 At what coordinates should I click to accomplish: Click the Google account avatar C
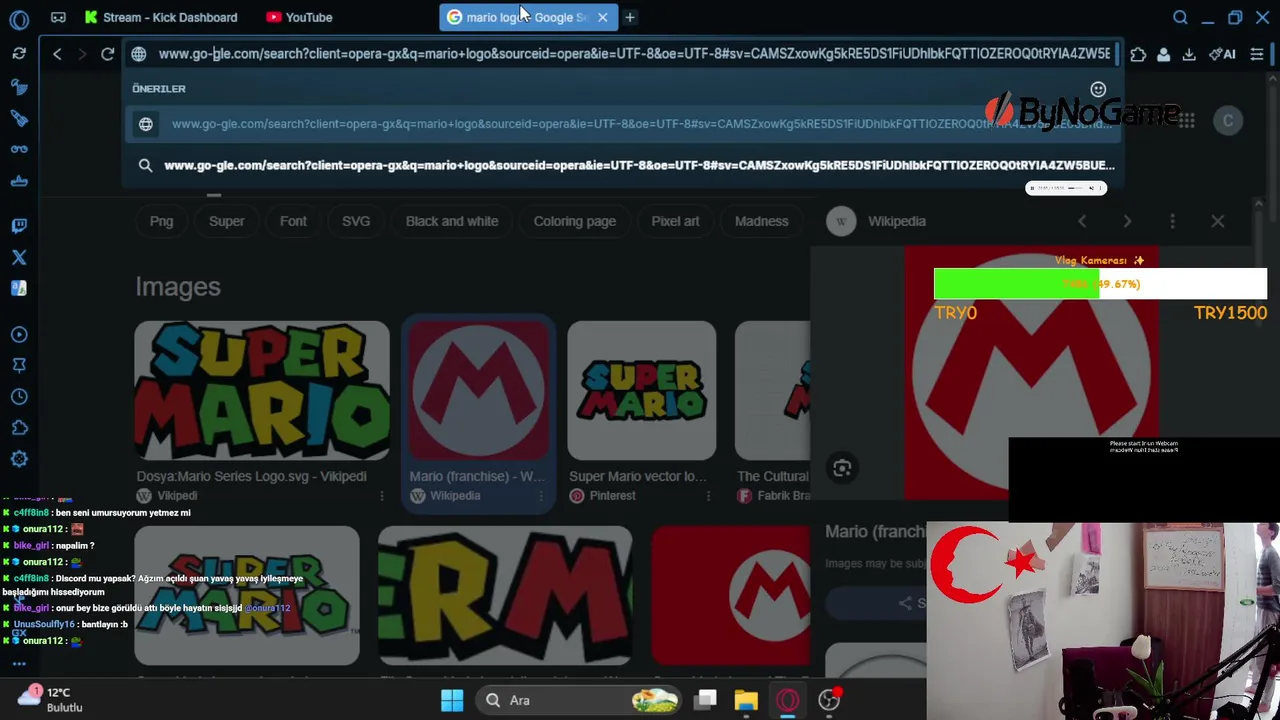click(x=1228, y=121)
